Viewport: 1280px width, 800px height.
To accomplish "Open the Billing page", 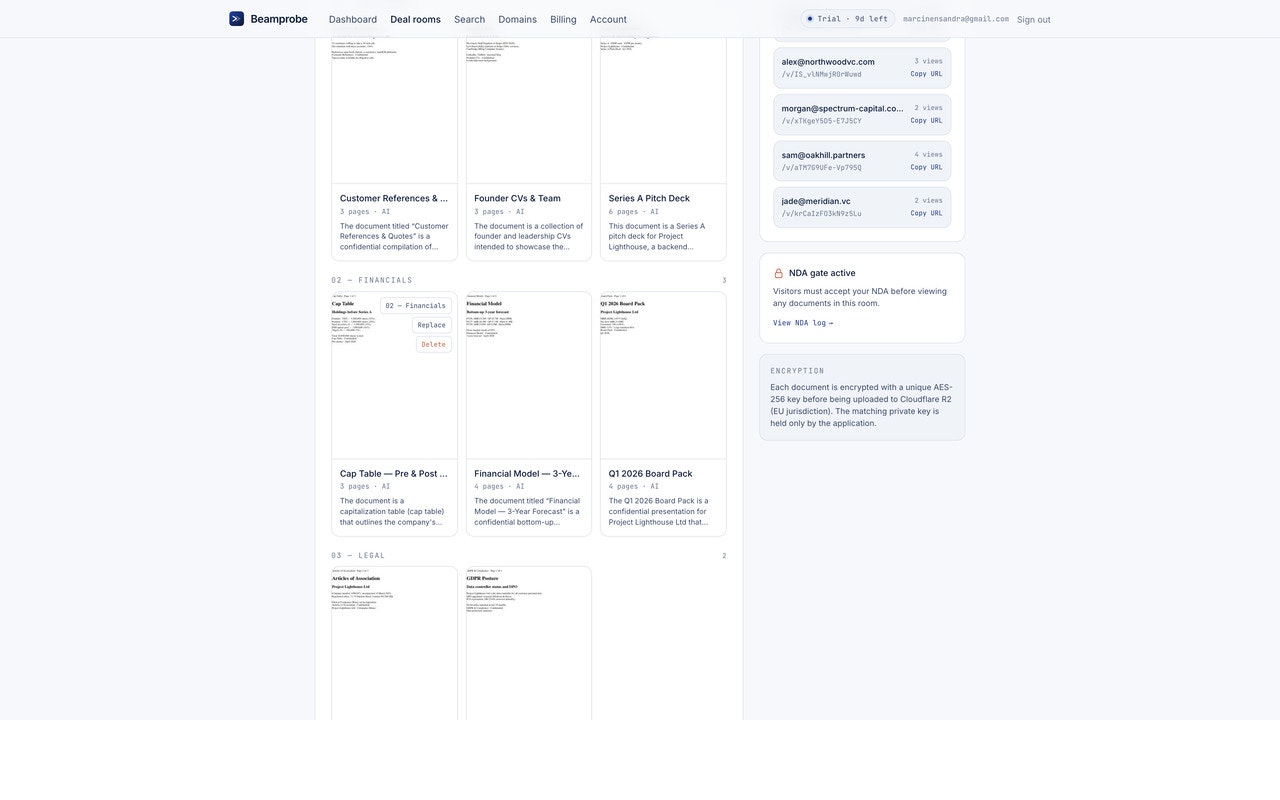I will (x=563, y=19).
